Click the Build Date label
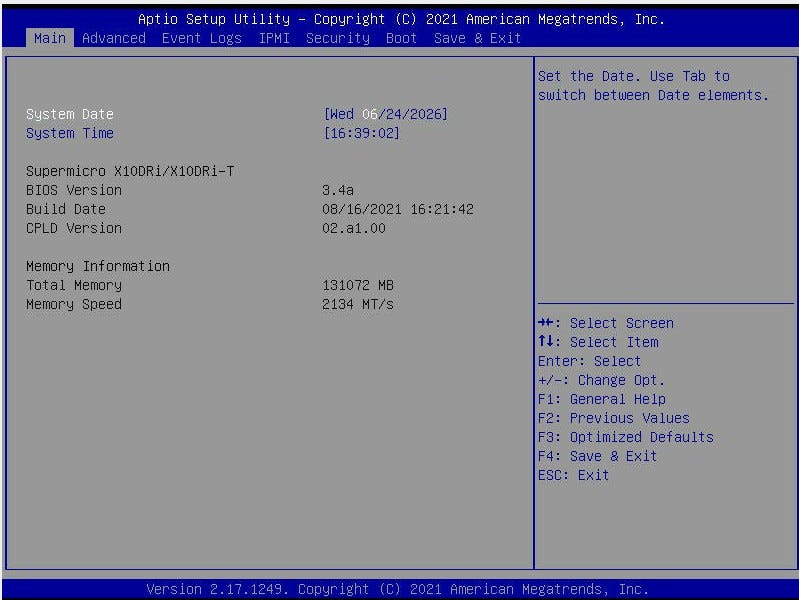The width and height of the screenshot is (799, 600). (66, 209)
